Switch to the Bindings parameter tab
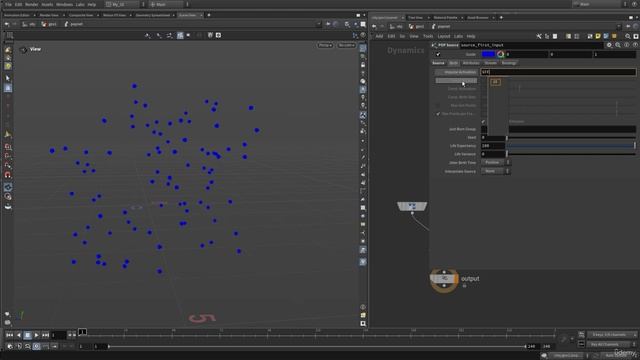The width and height of the screenshot is (640, 360). point(509,63)
